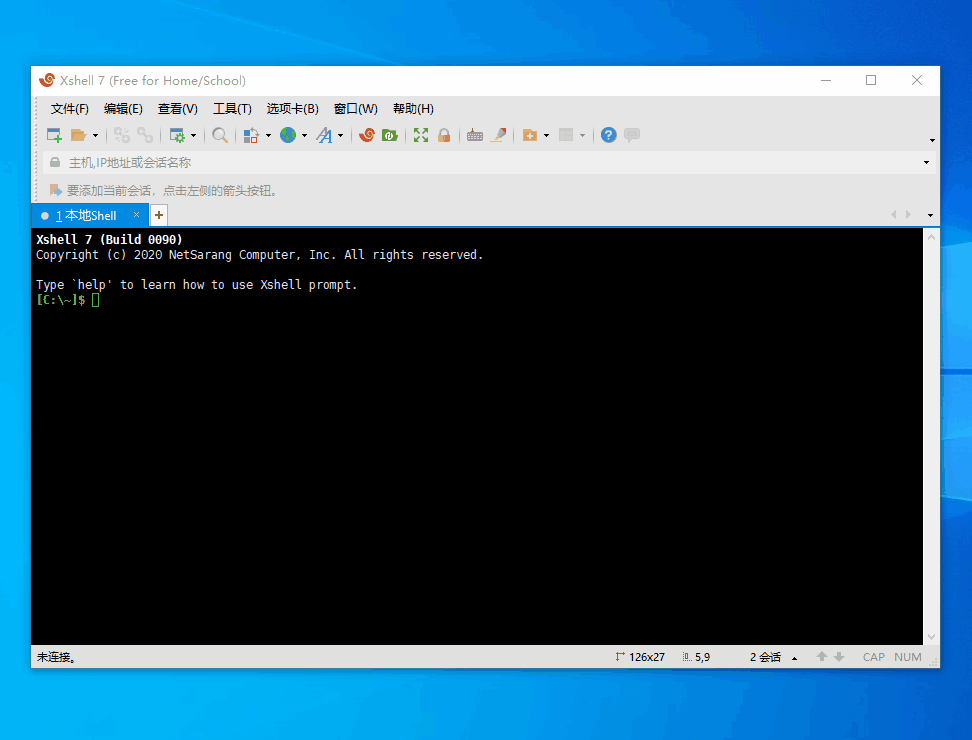Click the 2 会话 status bar button

tap(765, 657)
